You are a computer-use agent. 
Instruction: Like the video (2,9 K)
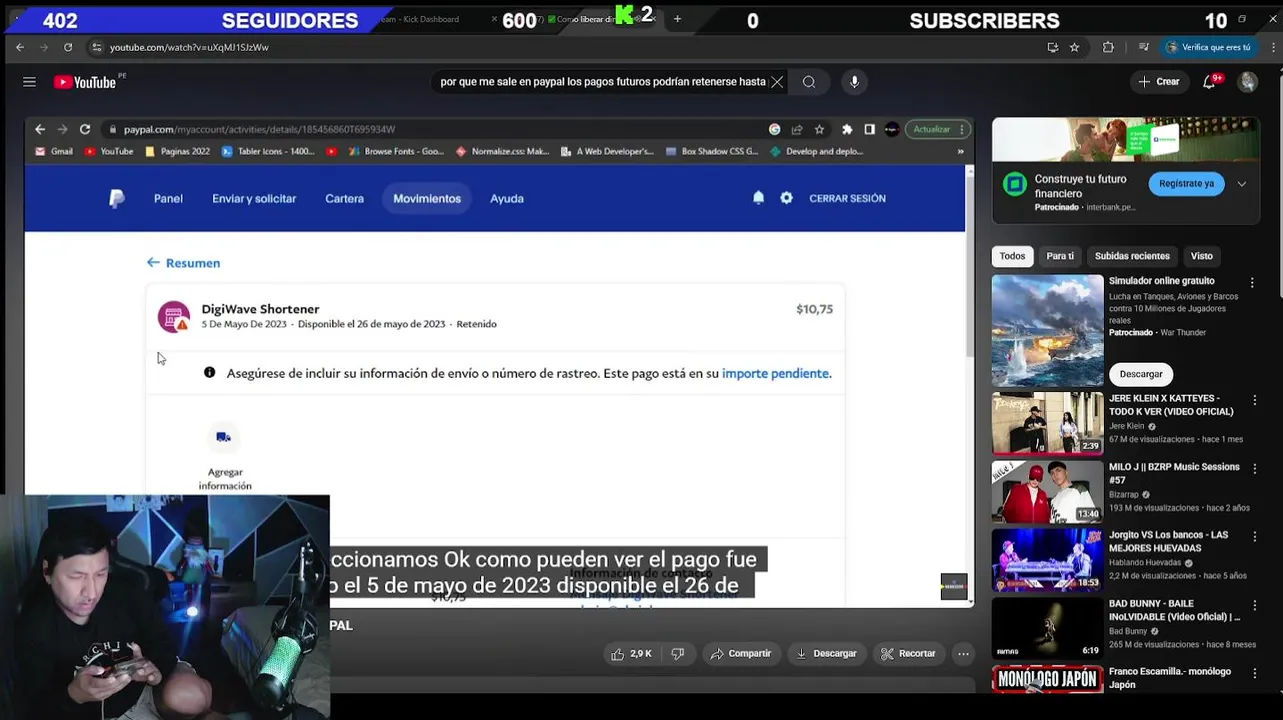tap(631, 653)
